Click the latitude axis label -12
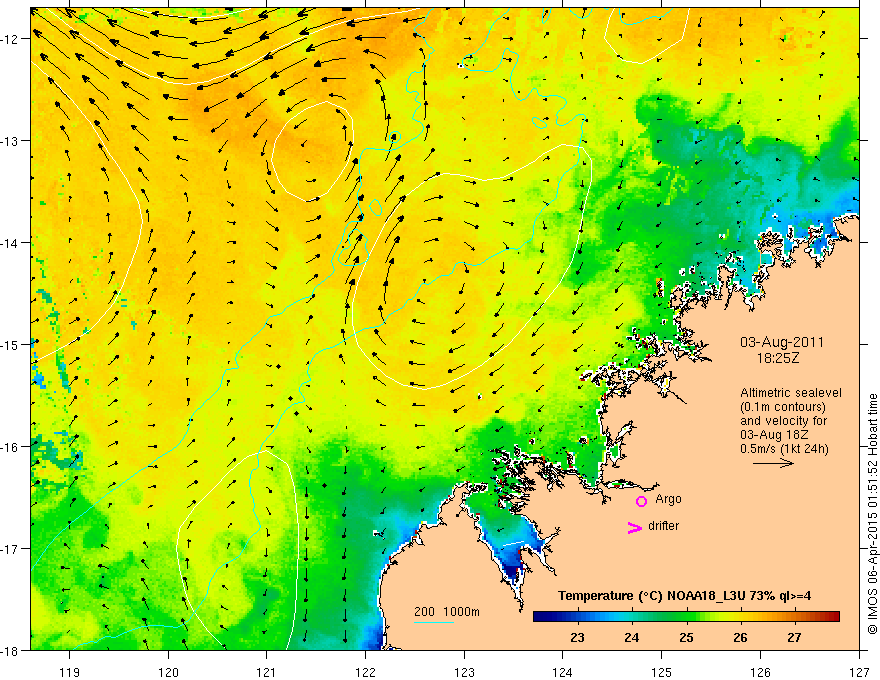The width and height of the screenshot is (880, 680). (x=10, y=39)
